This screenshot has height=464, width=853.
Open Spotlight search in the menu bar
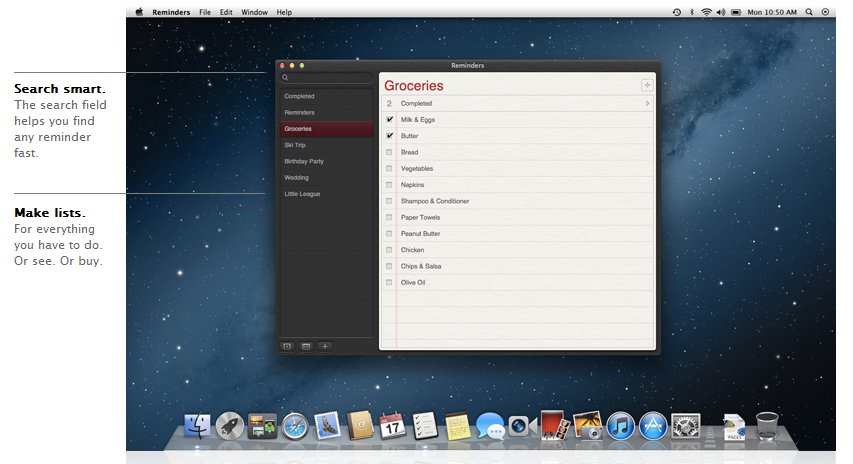click(809, 12)
